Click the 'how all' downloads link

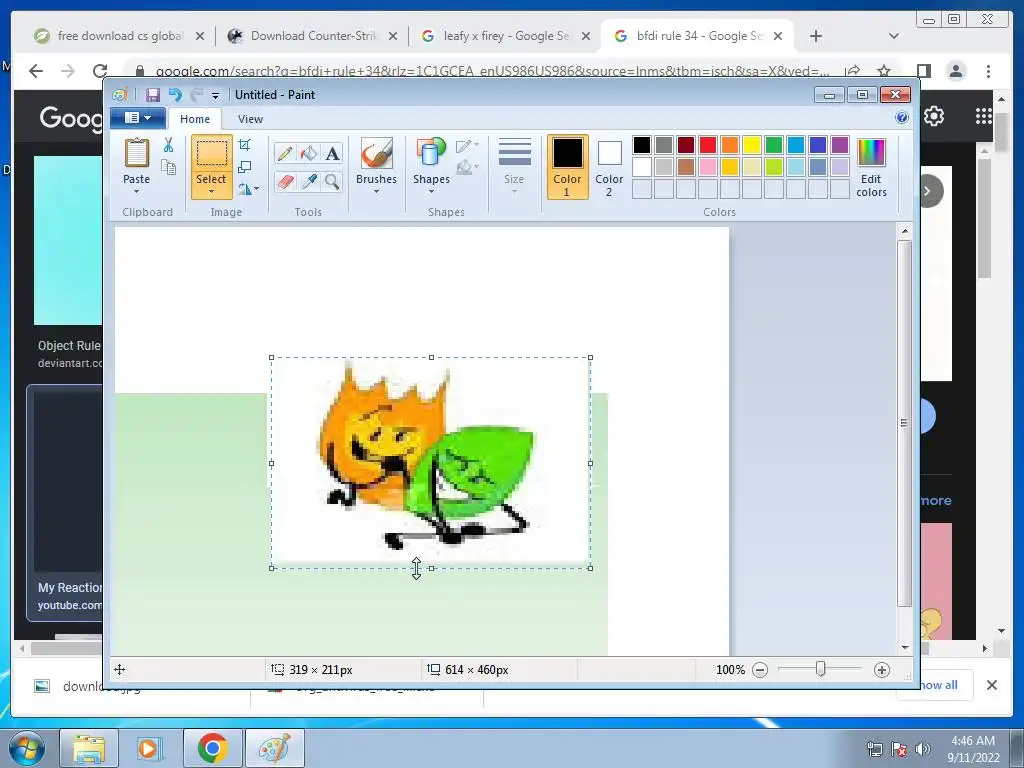click(x=938, y=685)
